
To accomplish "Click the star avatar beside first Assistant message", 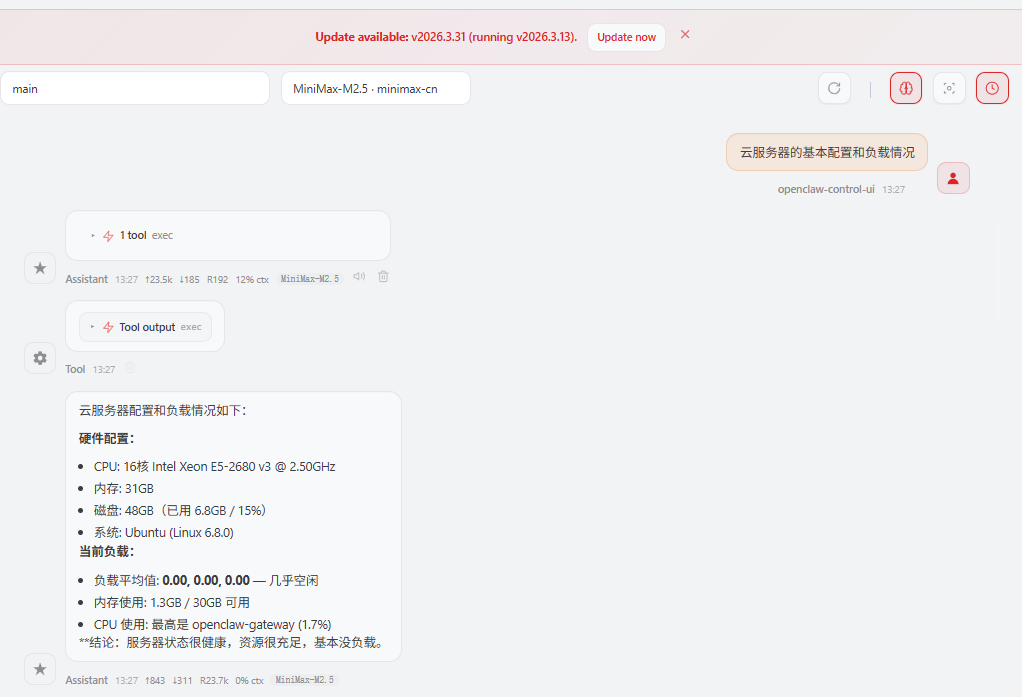I will click(x=40, y=268).
